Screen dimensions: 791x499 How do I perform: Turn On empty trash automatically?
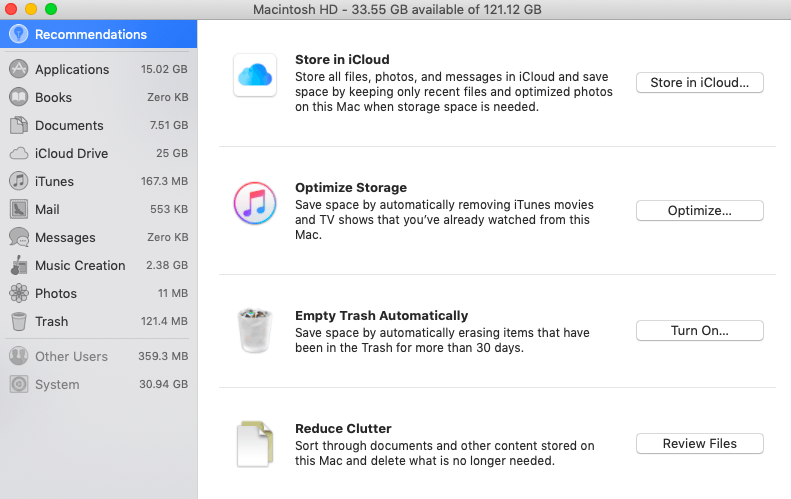(x=700, y=330)
